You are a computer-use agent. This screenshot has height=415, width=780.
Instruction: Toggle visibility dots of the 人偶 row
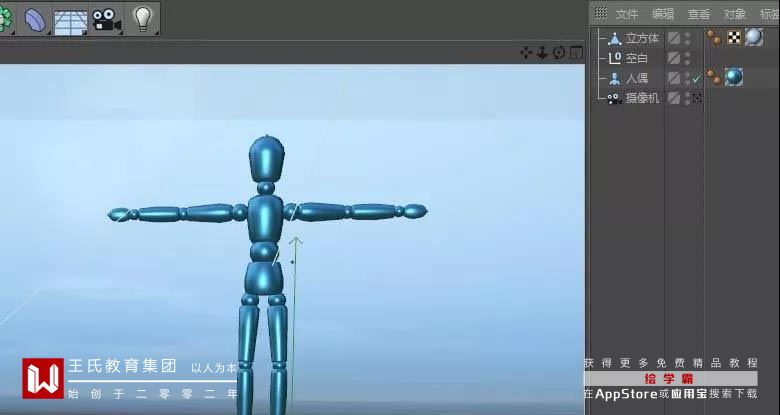[687, 78]
